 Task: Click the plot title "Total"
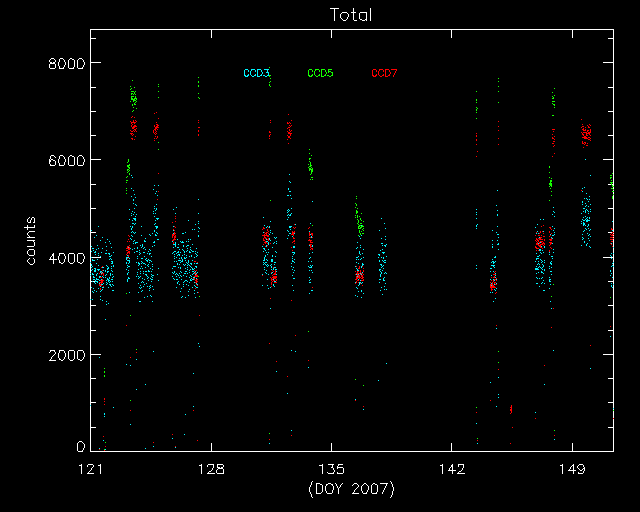pos(351,15)
